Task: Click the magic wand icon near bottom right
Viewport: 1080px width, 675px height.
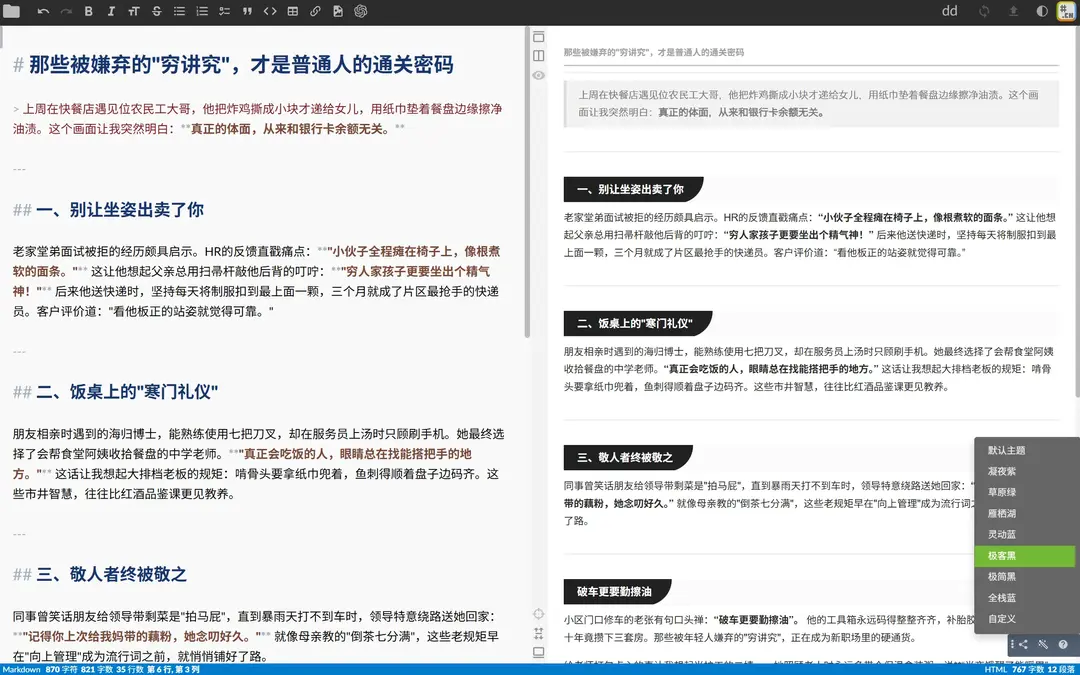Action: click(x=1044, y=644)
